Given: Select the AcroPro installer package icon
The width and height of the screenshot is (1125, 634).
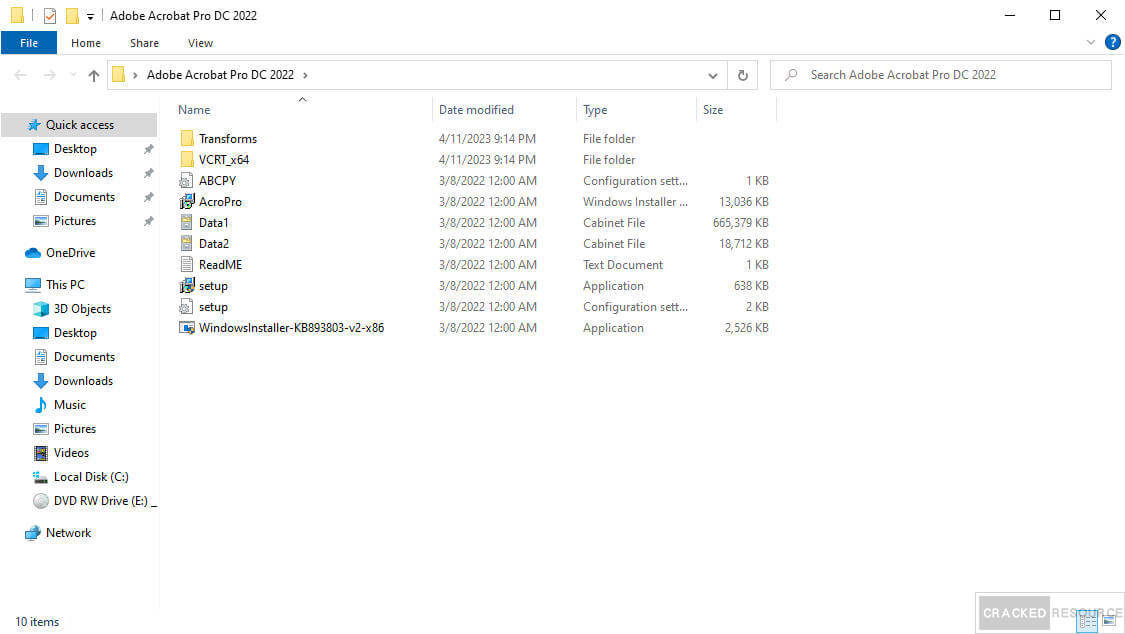Looking at the screenshot, I should point(187,202).
